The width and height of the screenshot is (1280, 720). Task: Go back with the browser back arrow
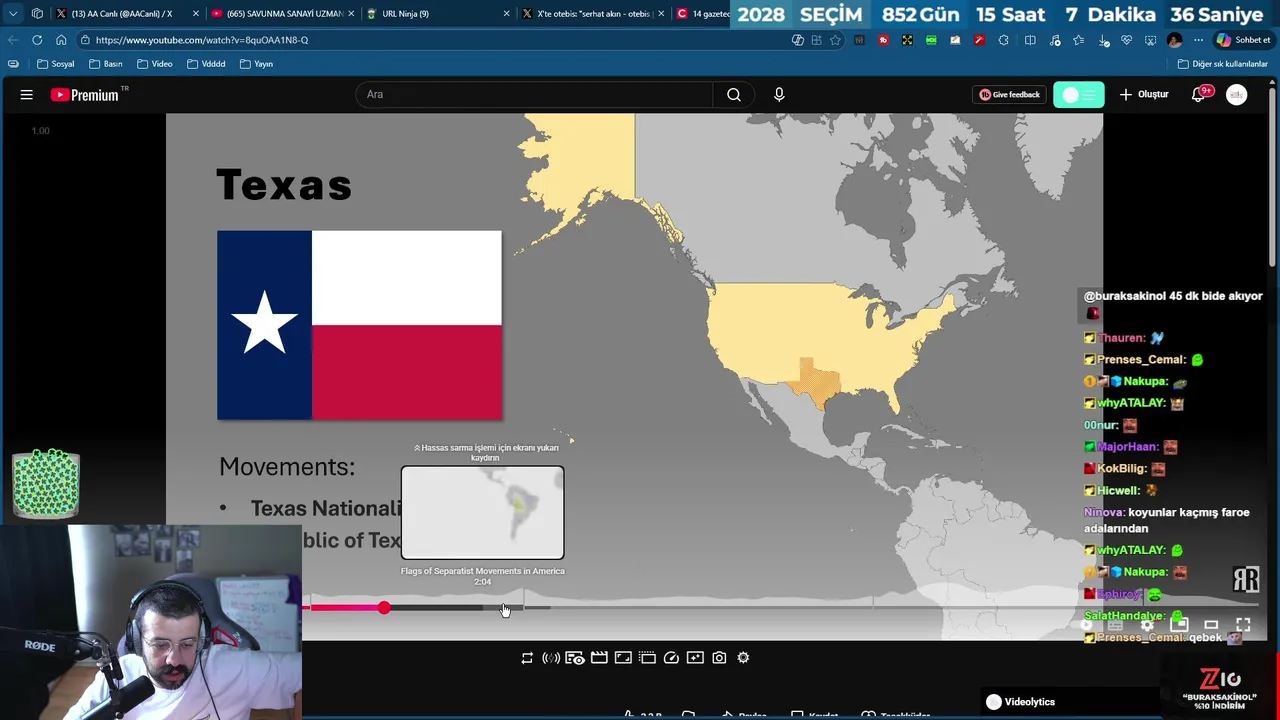(x=13, y=40)
